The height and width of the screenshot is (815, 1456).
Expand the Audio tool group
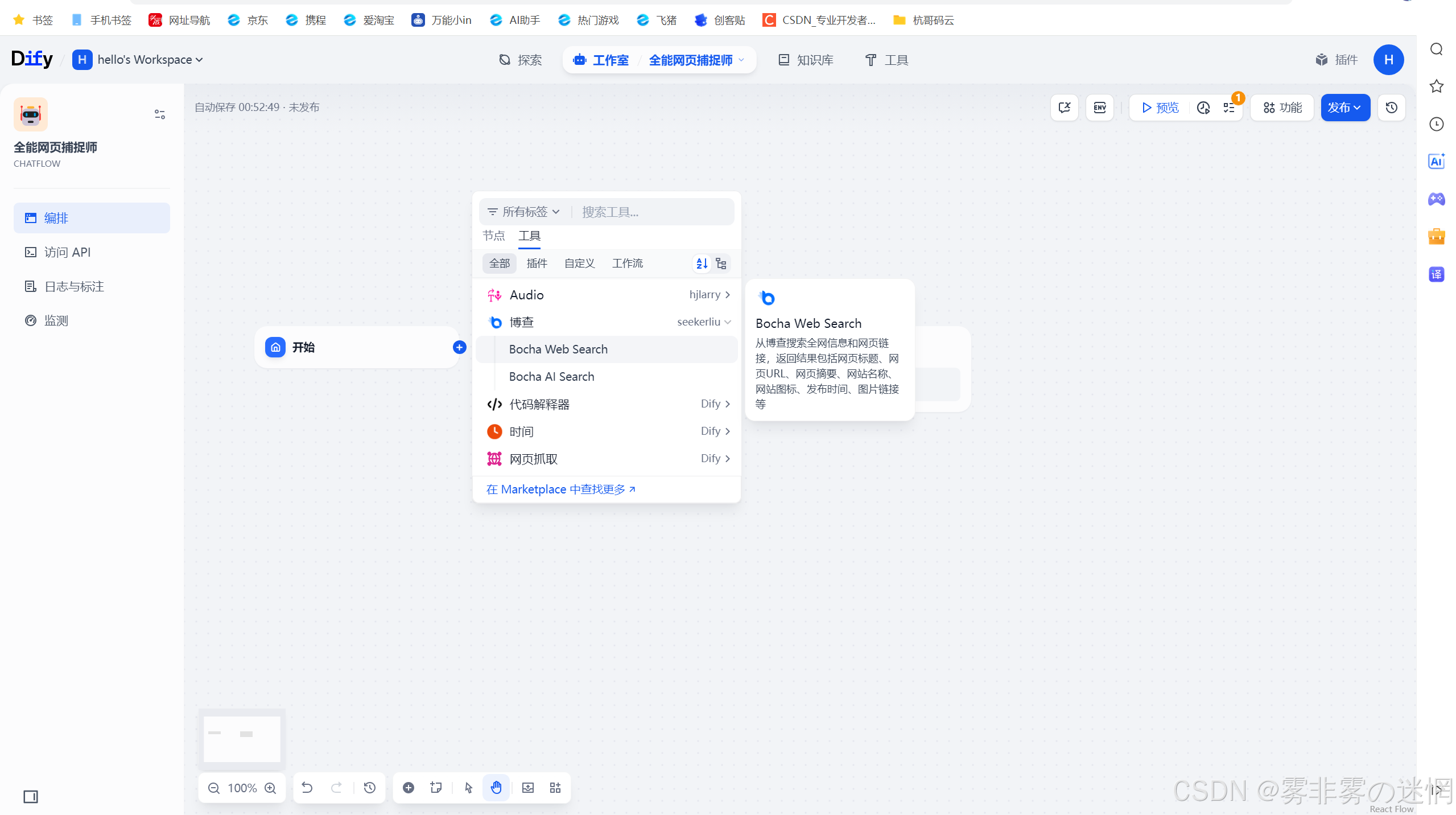tap(607, 294)
